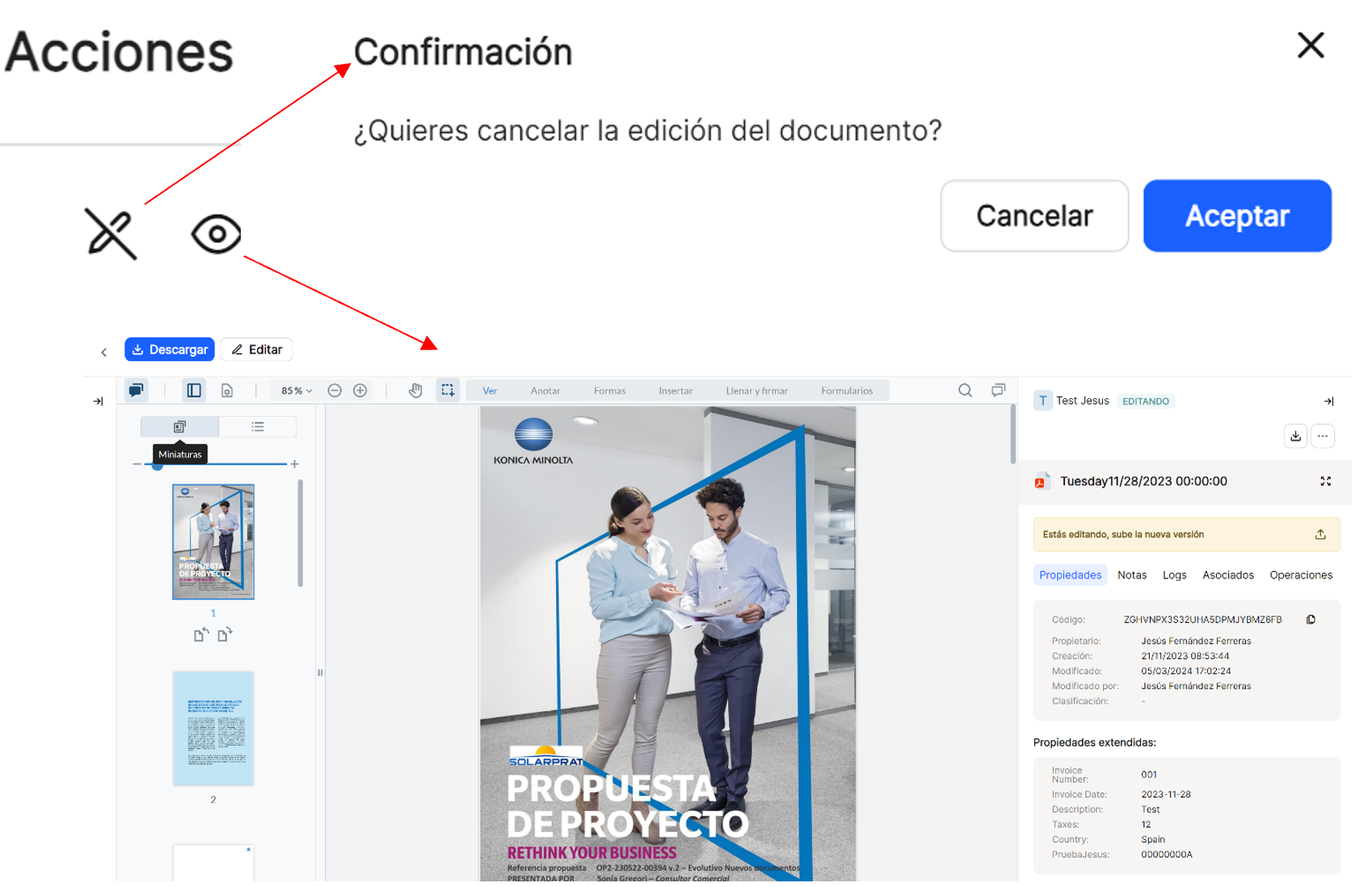Collapse the right properties panel arrow
The image size is (1372, 887).
tap(1328, 401)
